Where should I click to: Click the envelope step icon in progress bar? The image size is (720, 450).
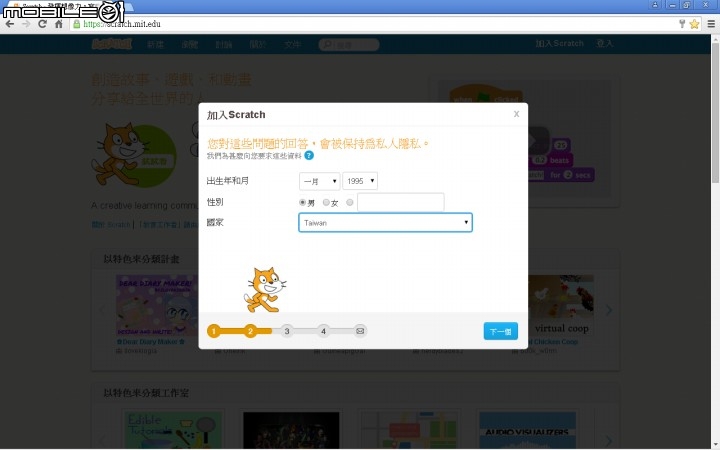click(x=360, y=331)
